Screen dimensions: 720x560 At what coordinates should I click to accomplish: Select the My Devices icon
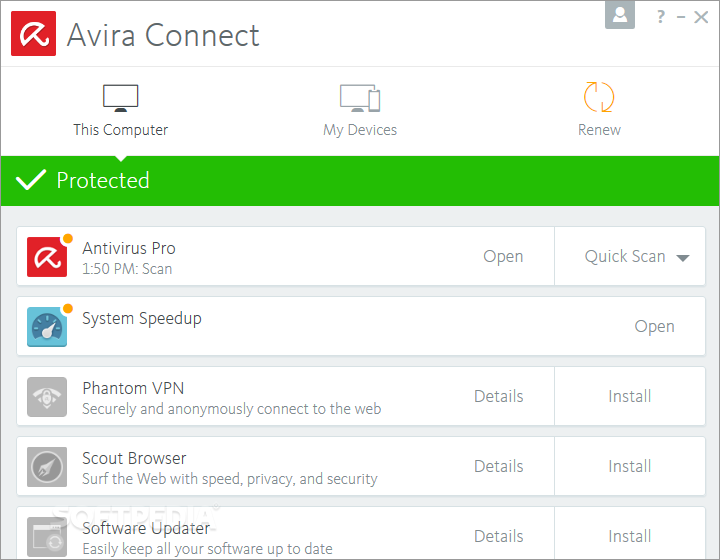tap(360, 98)
